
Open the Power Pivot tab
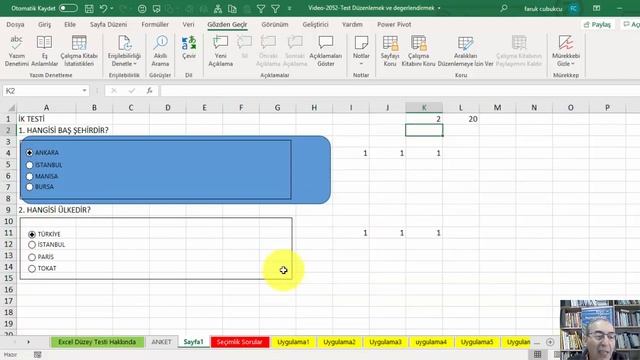[x=394, y=24]
